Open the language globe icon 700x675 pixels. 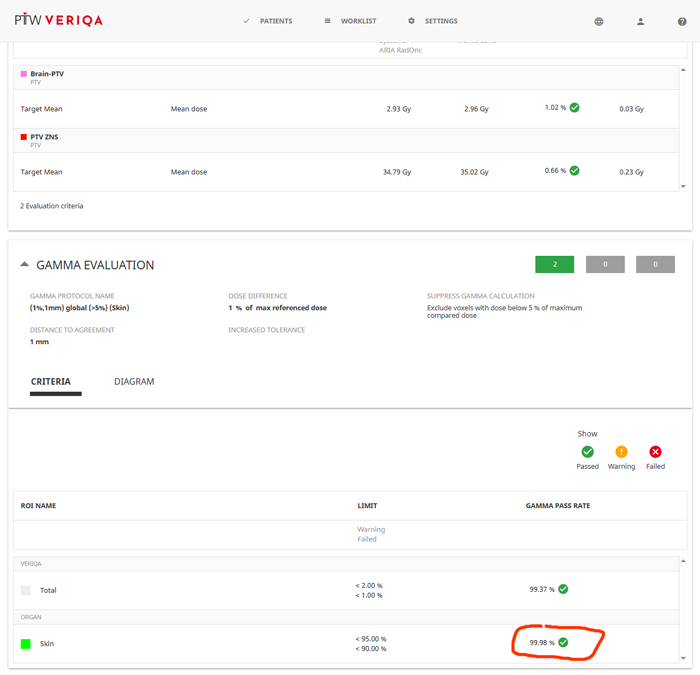coord(599,21)
